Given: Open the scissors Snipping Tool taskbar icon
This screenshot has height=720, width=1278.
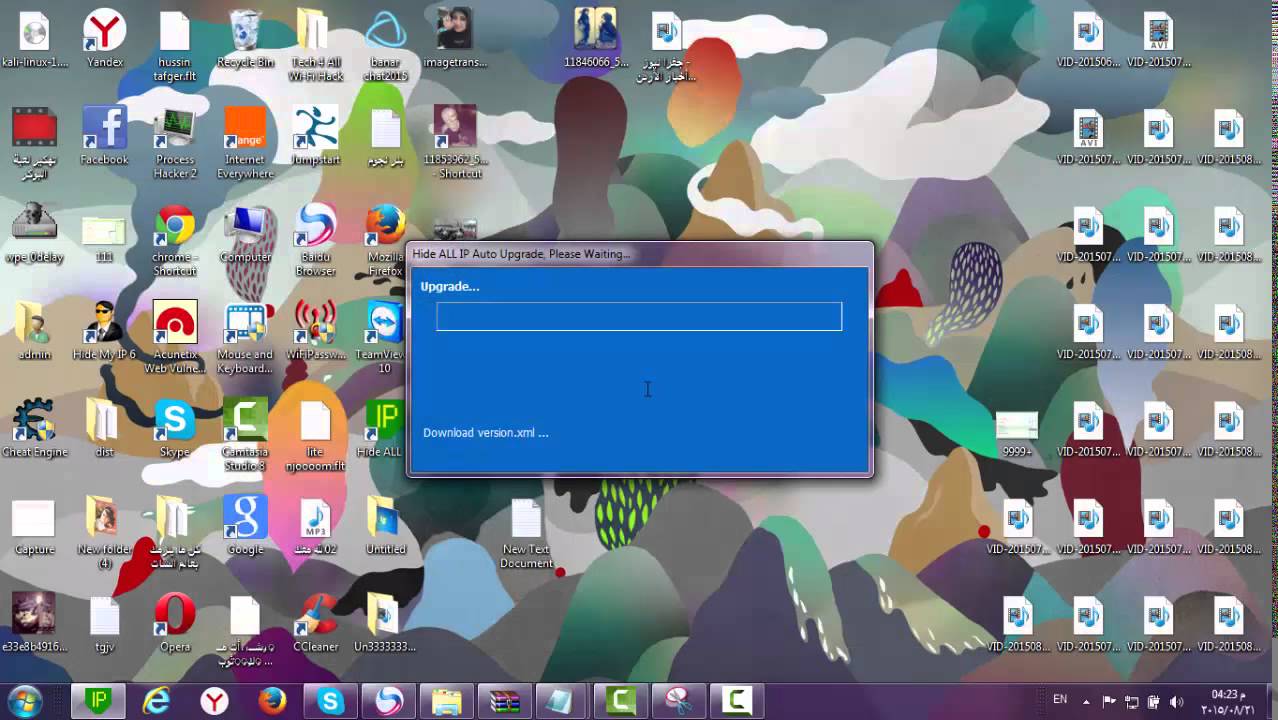Looking at the screenshot, I should pos(679,701).
